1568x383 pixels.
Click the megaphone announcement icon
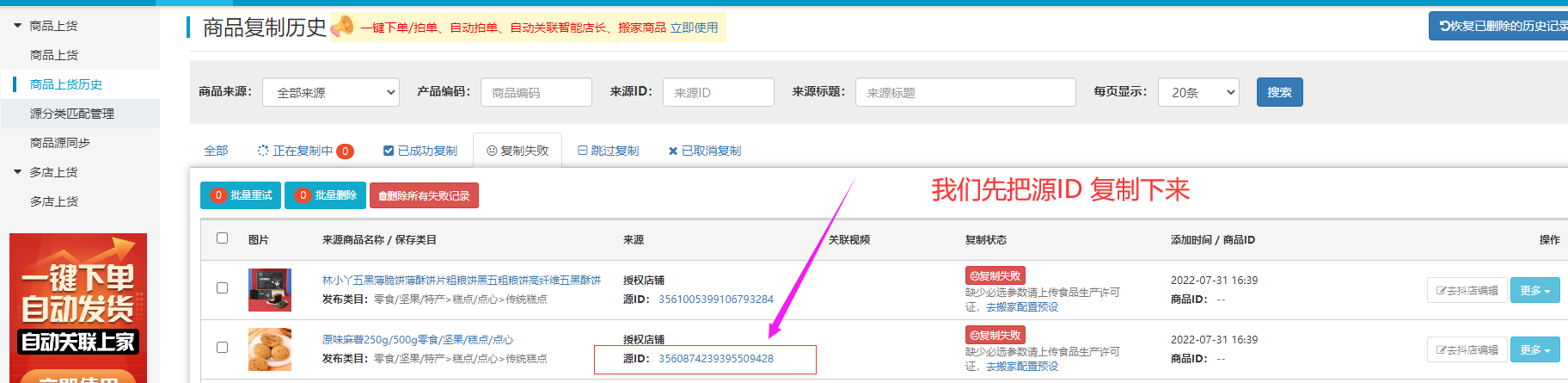coord(342,27)
